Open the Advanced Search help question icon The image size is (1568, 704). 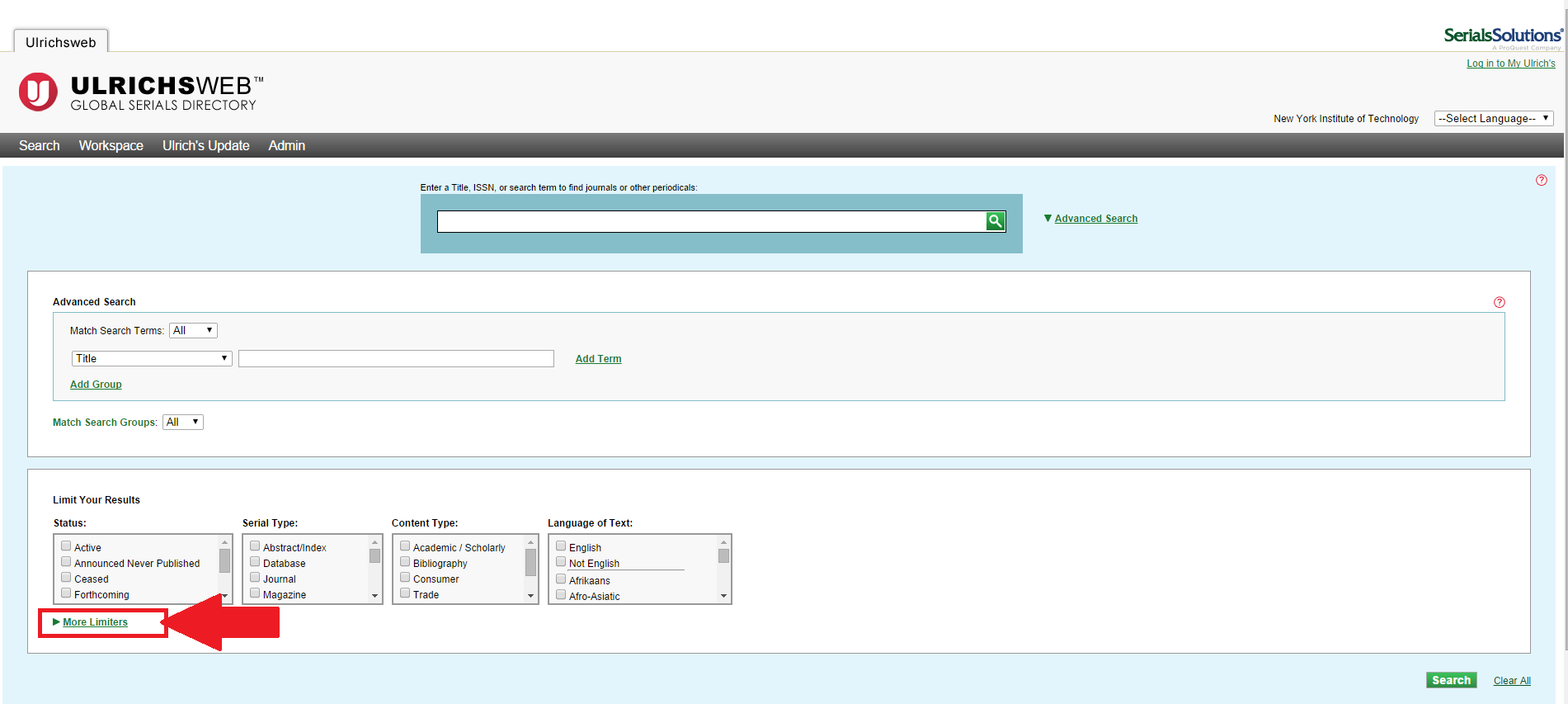1499,302
